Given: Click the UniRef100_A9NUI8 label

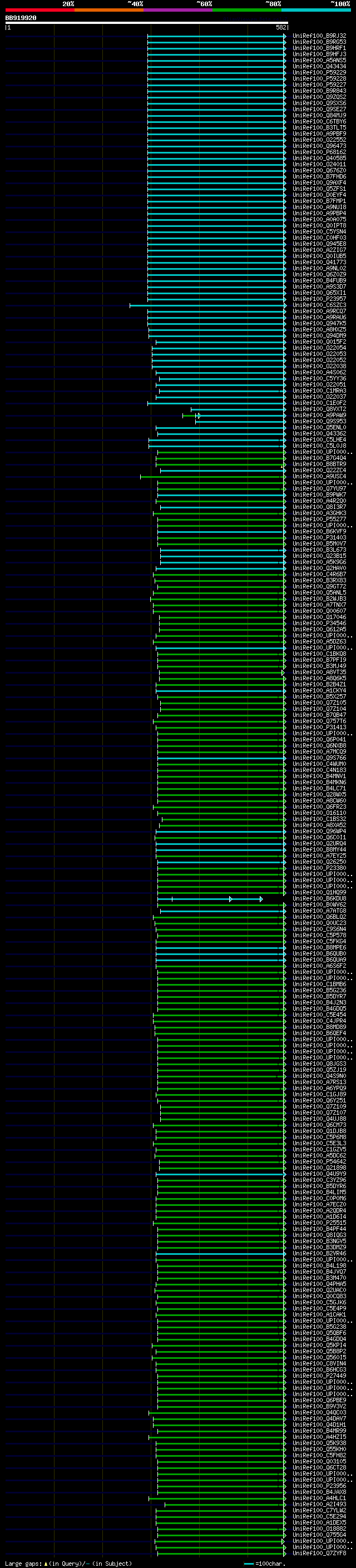Looking at the screenshot, I should tap(319, 207).
